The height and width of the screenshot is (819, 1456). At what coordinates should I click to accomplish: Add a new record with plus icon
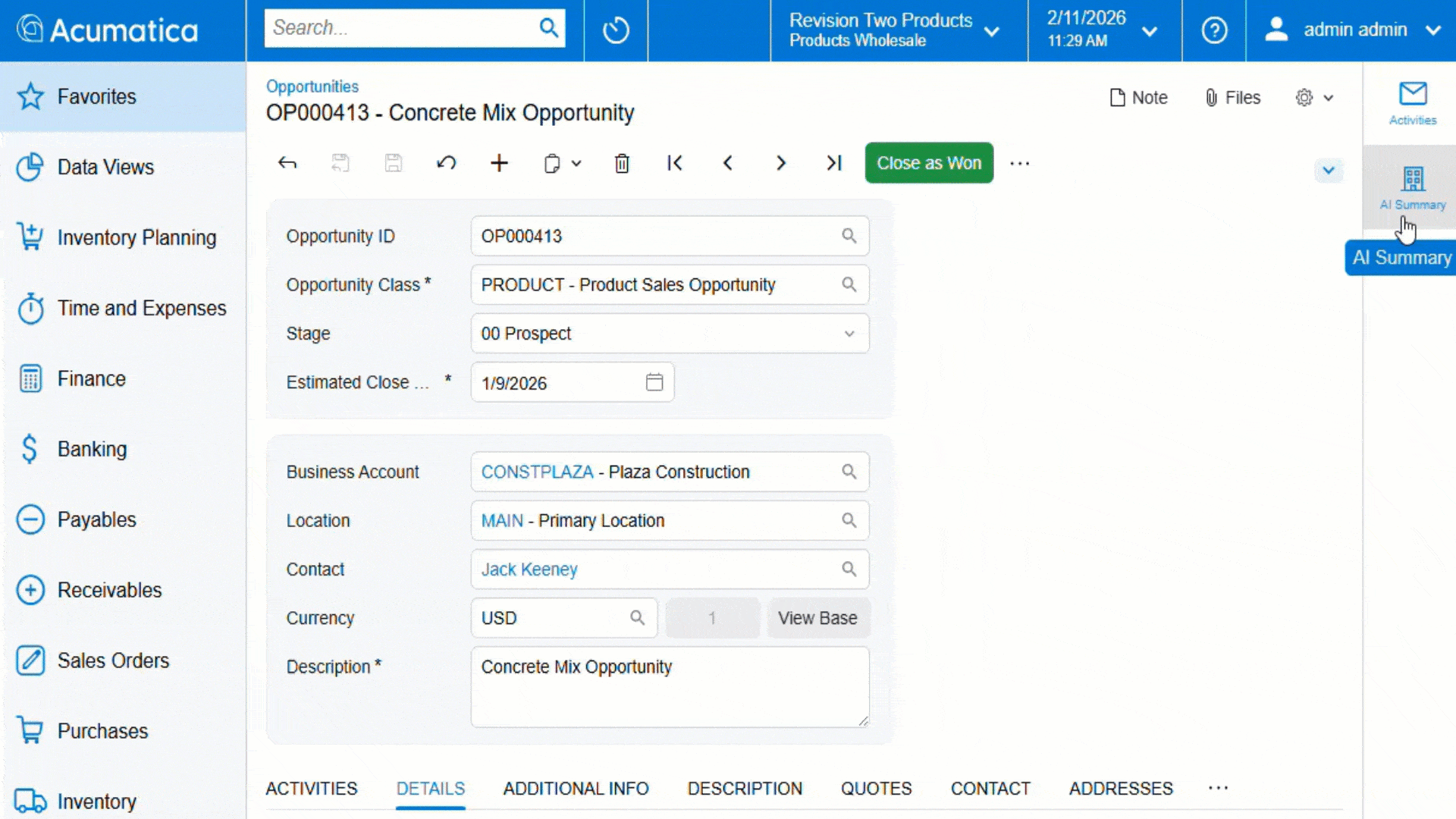point(499,163)
